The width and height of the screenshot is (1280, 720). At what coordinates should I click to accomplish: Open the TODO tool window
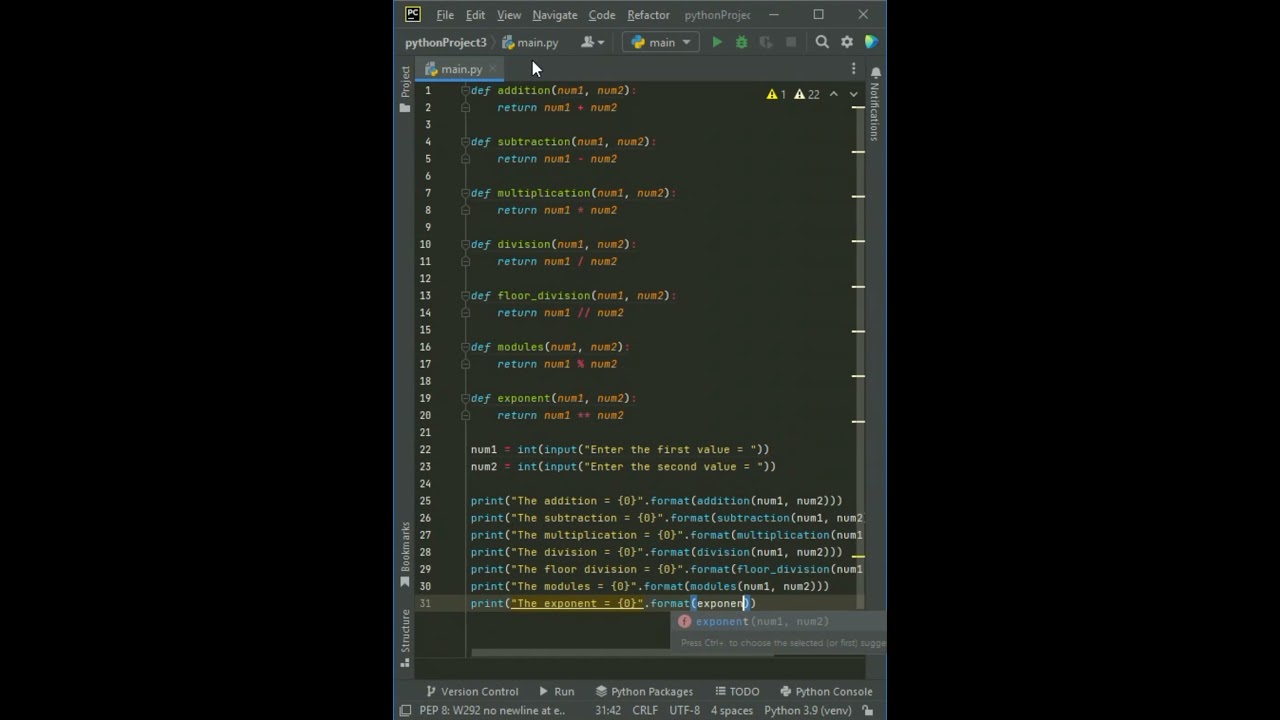(737, 691)
